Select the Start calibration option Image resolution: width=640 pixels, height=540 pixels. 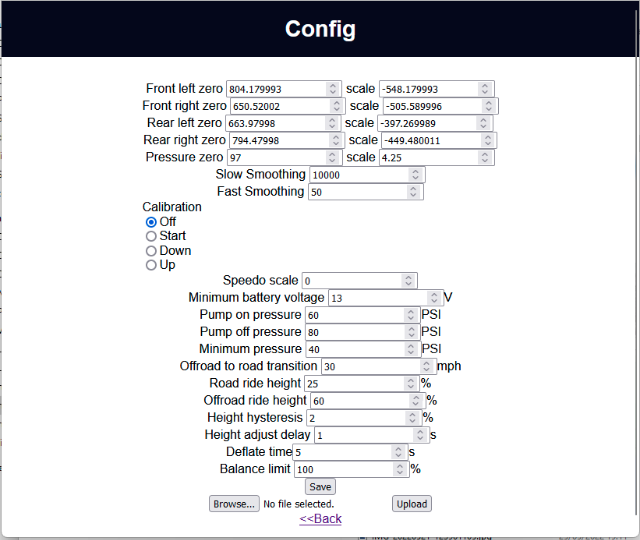(151, 236)
